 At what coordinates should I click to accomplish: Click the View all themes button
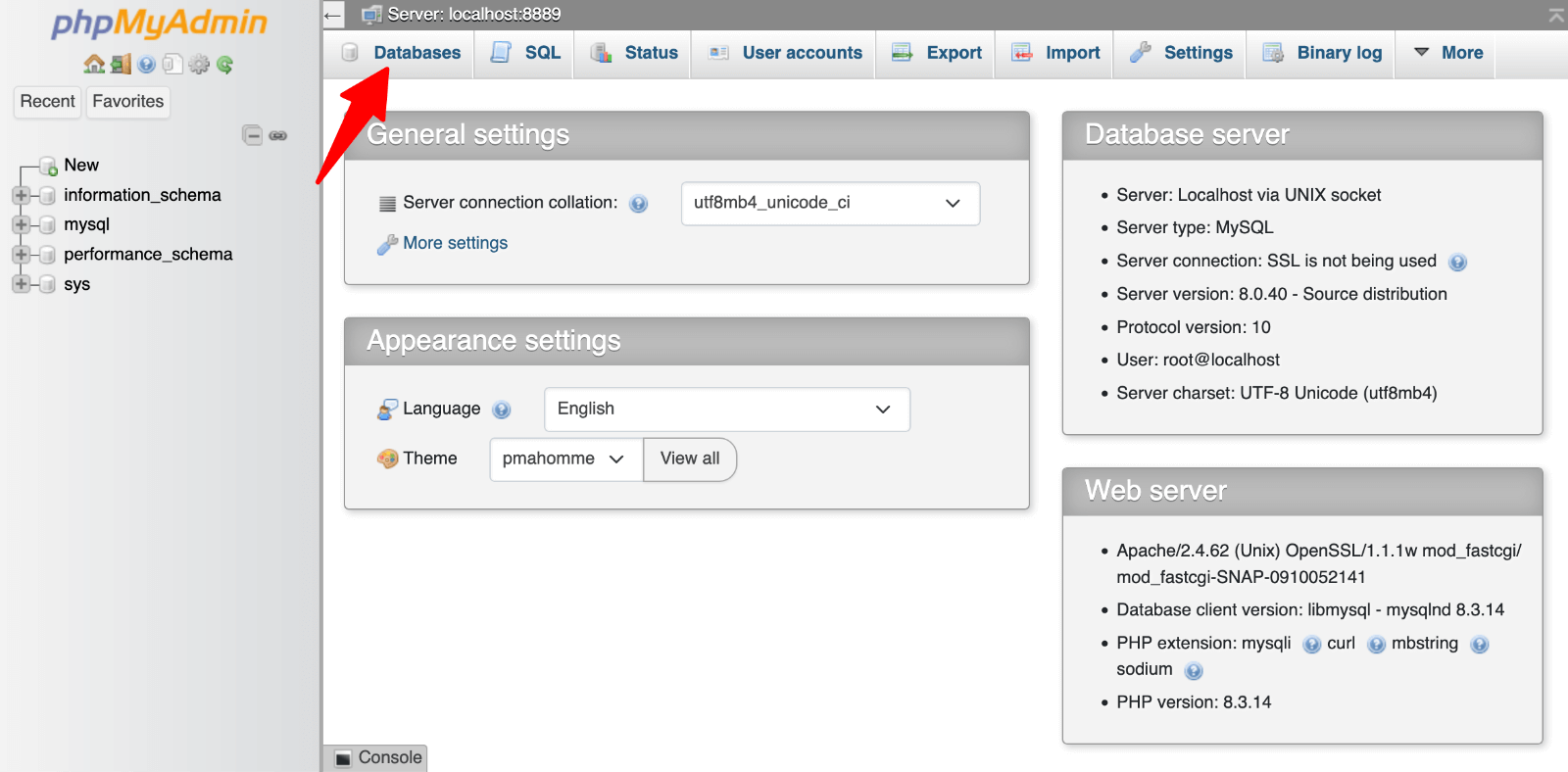690,459
